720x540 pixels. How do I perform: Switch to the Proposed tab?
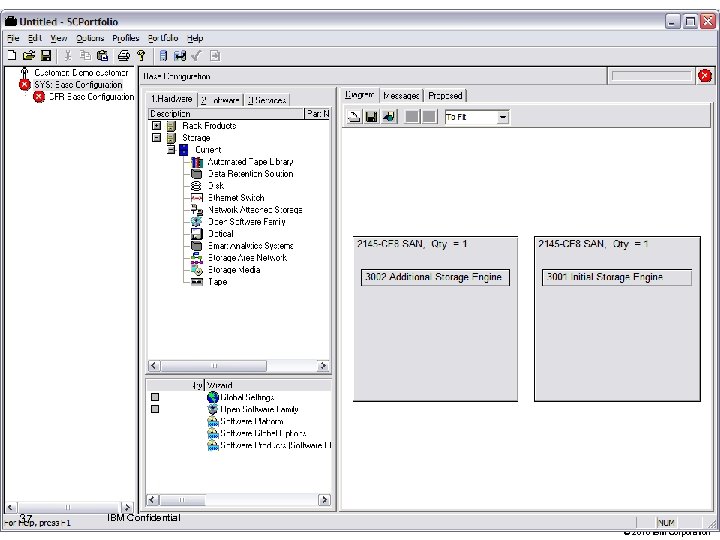pyautogui.click(x=445, y=96)
